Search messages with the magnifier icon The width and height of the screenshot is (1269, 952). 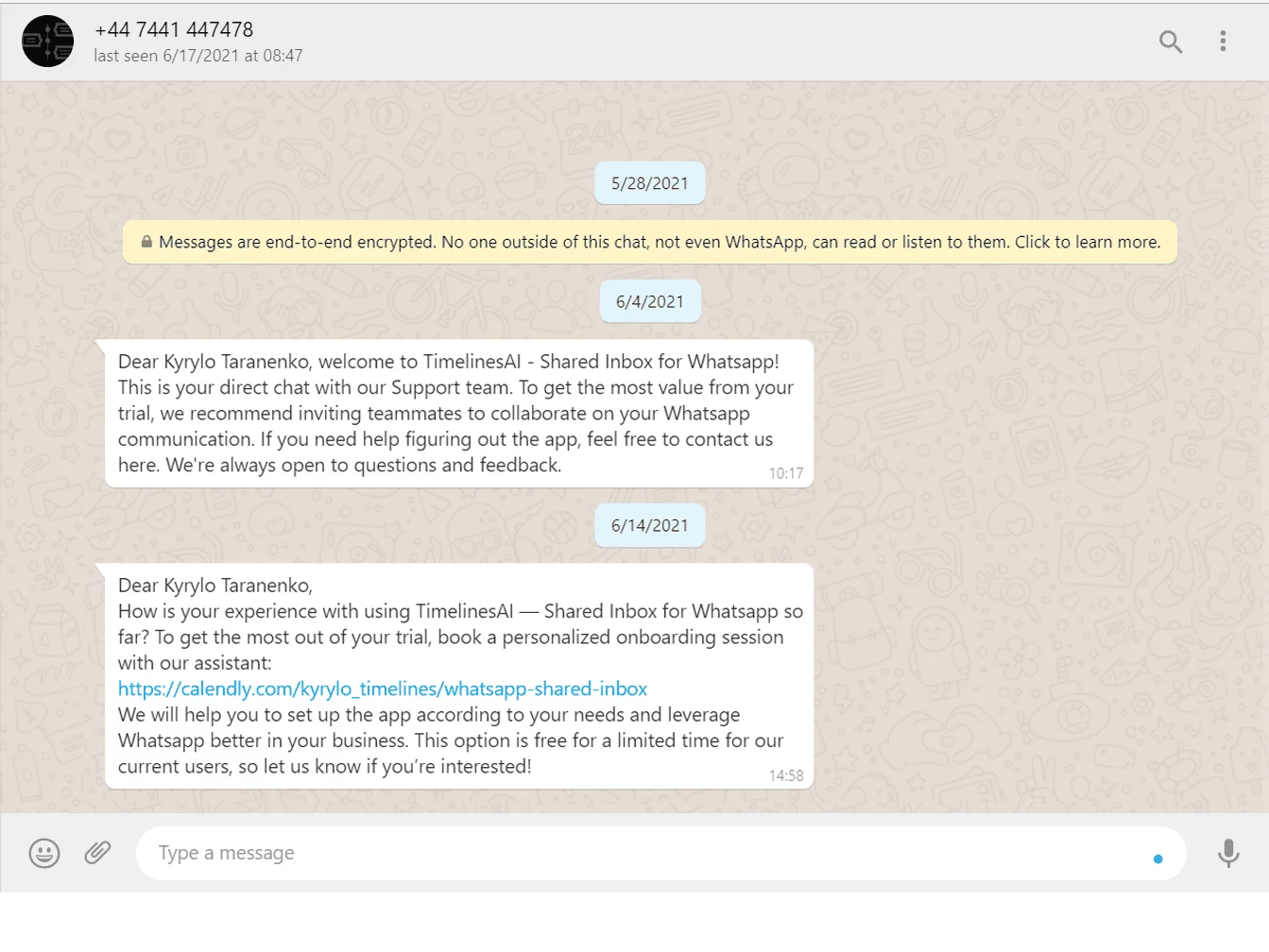(1171, 42)
